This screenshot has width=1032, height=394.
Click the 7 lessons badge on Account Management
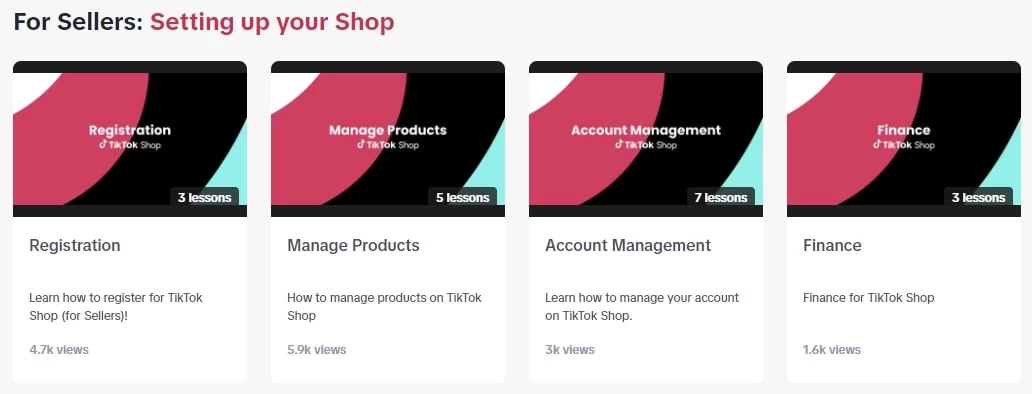point(721,197)
